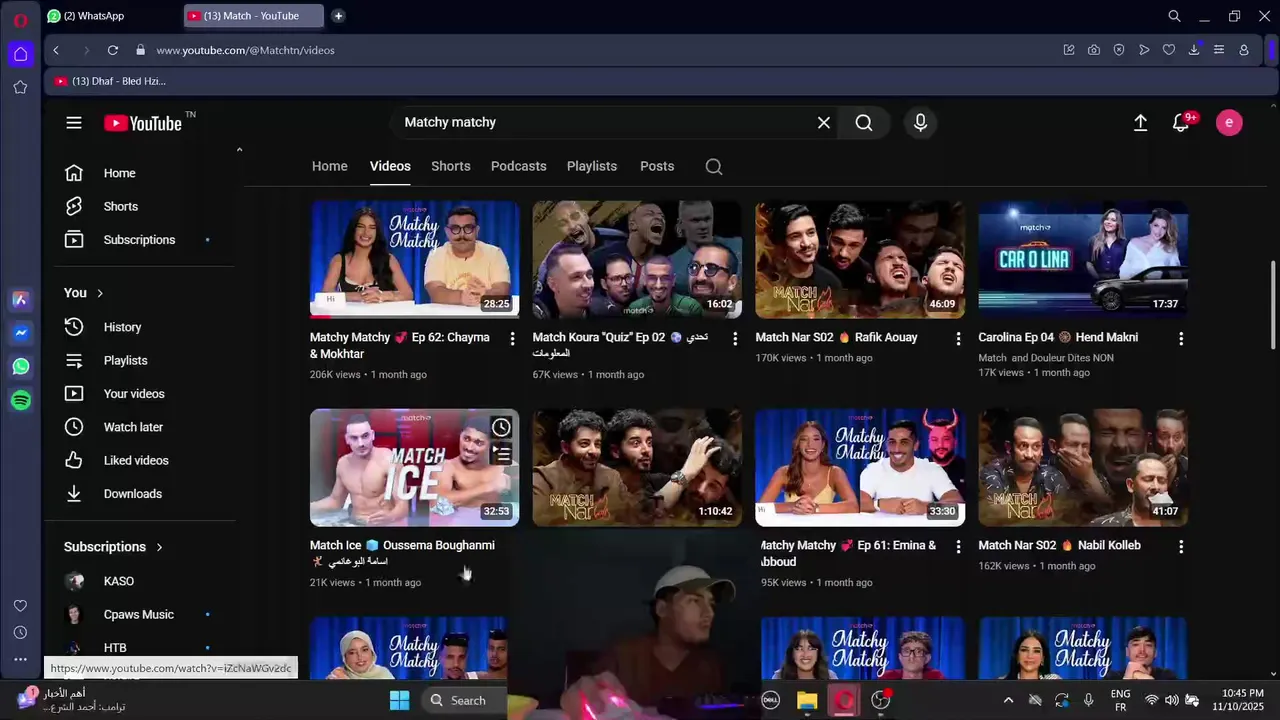1280x720 pixels.
Task: Switch to the channel Home tab
Action: (x=330, y=166)
